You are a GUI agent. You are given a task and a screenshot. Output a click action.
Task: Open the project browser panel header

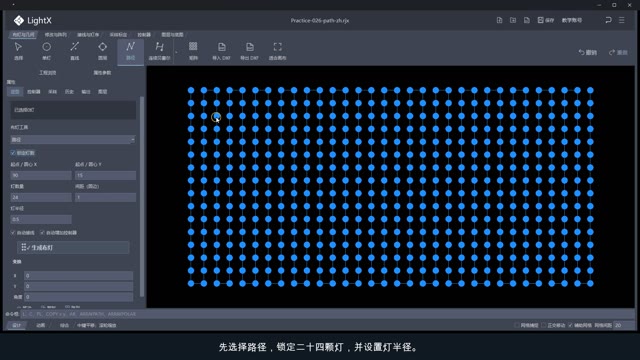click(x=47, y=73)
